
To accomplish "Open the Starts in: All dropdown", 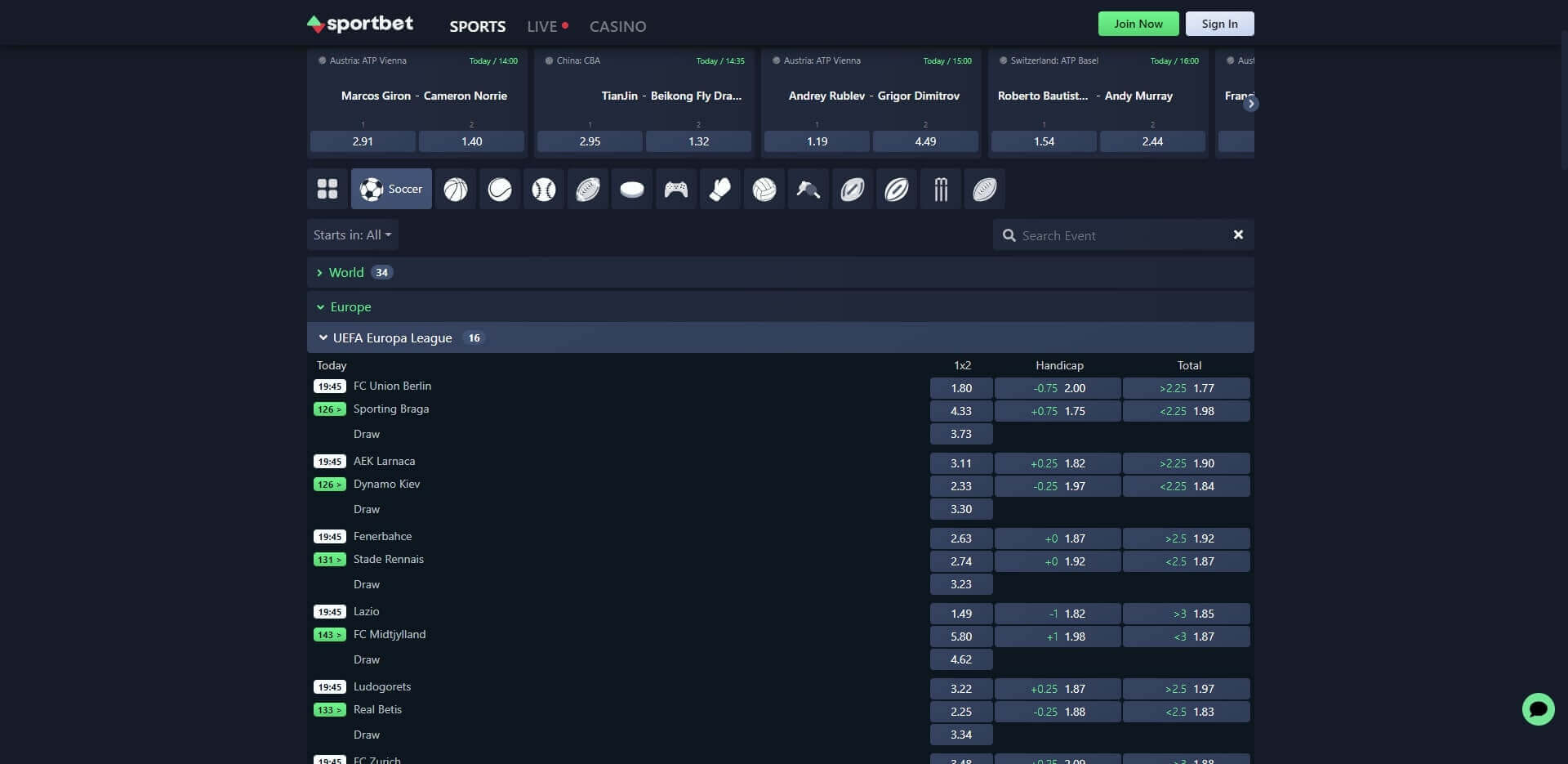I will [353, 235].
